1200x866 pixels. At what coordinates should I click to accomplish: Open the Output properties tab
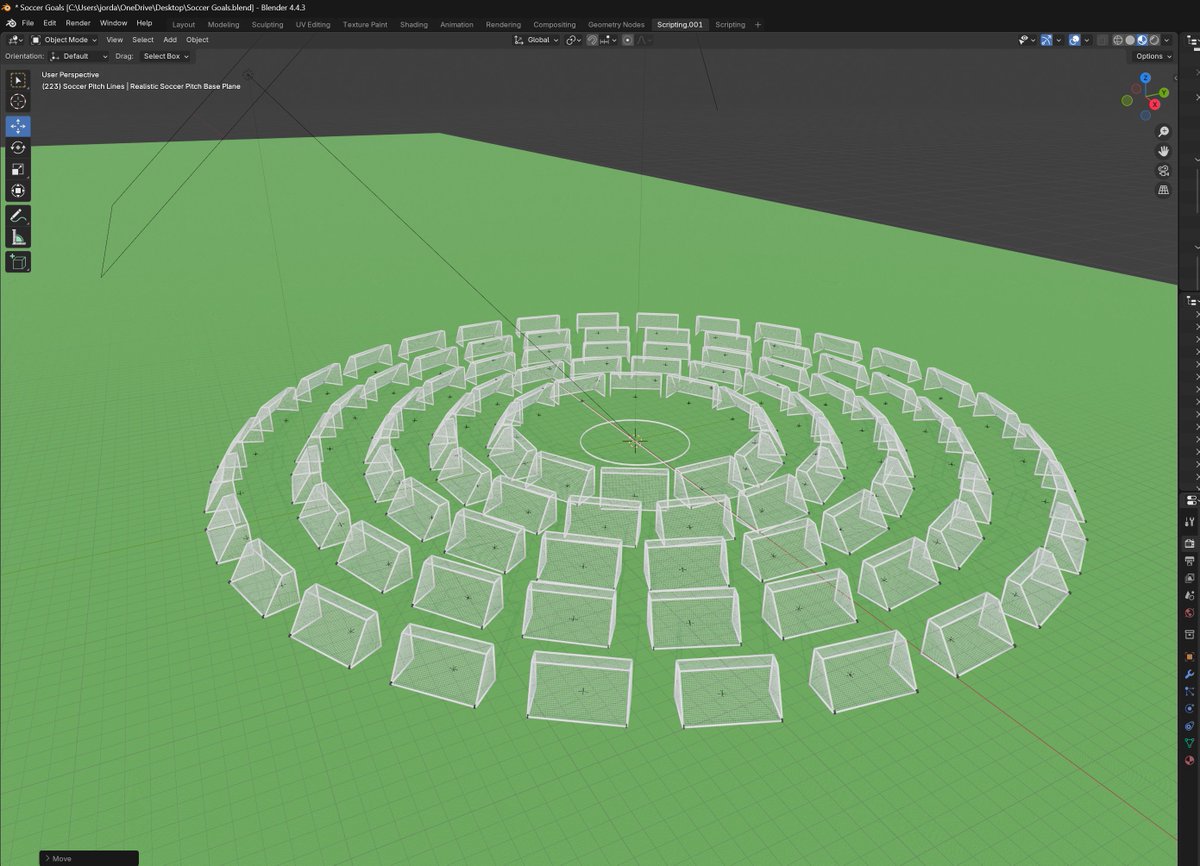[1190, 560]
